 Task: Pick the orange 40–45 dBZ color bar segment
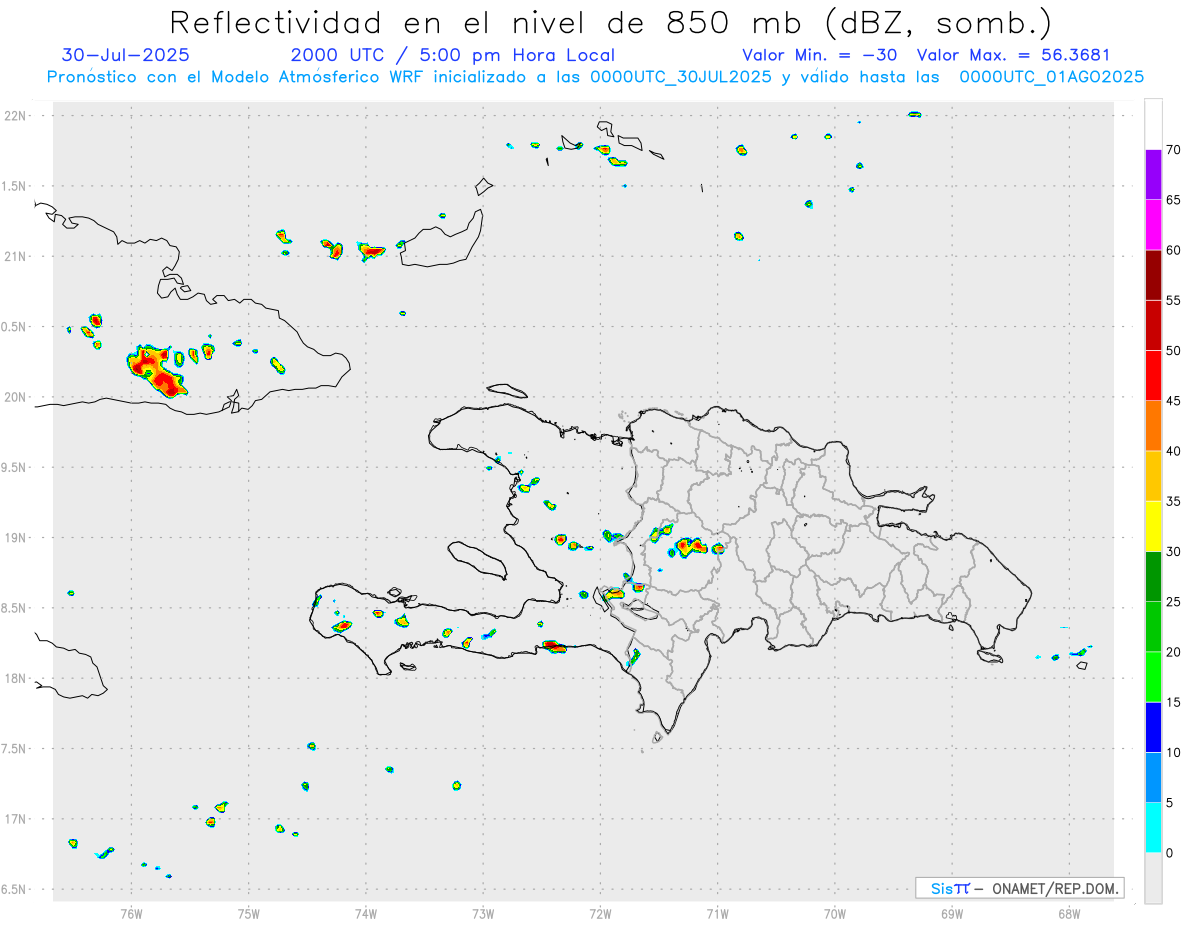point(1153,425)
